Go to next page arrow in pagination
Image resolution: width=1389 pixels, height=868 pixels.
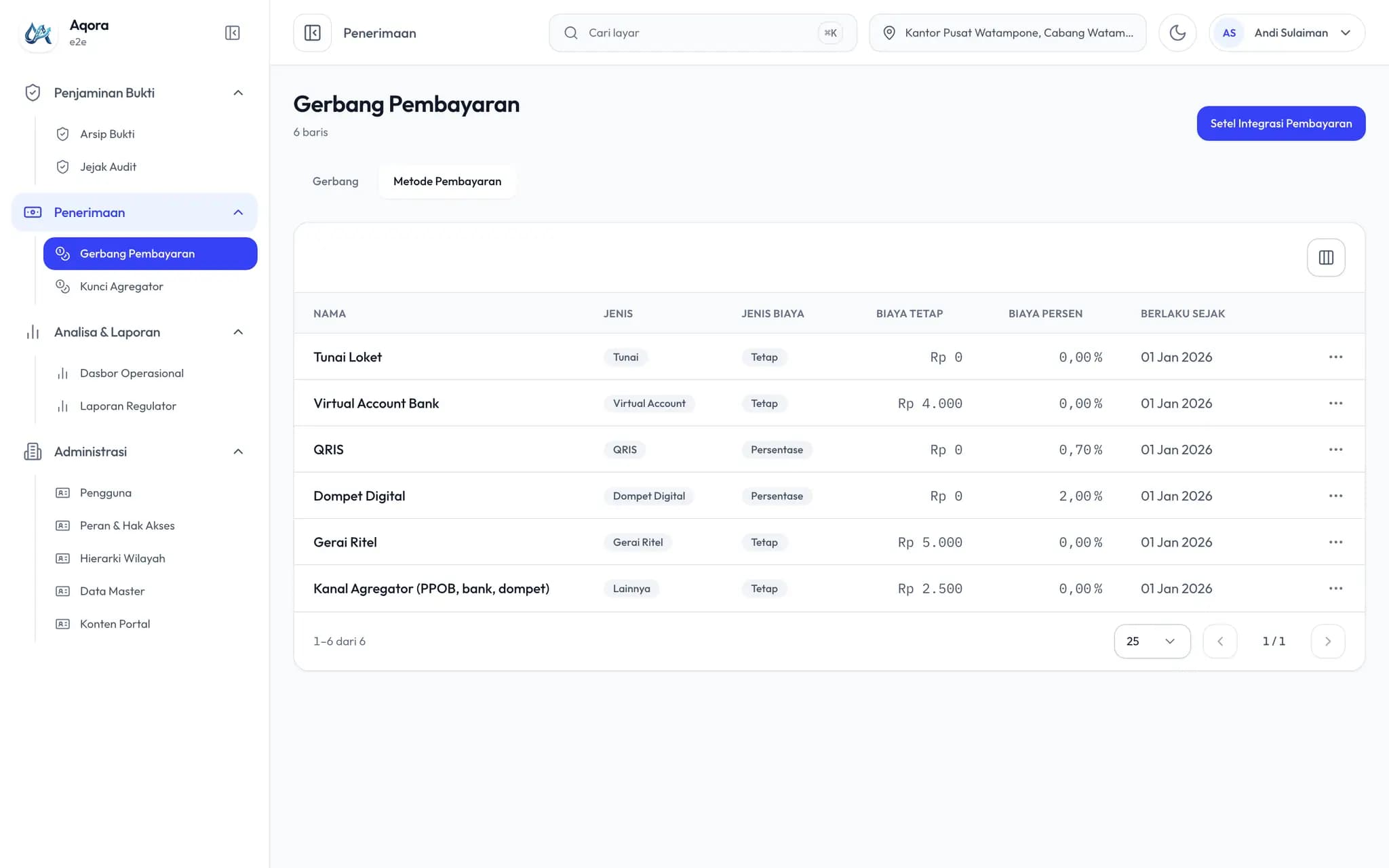pyautogui.click(x=1328, y=642)
